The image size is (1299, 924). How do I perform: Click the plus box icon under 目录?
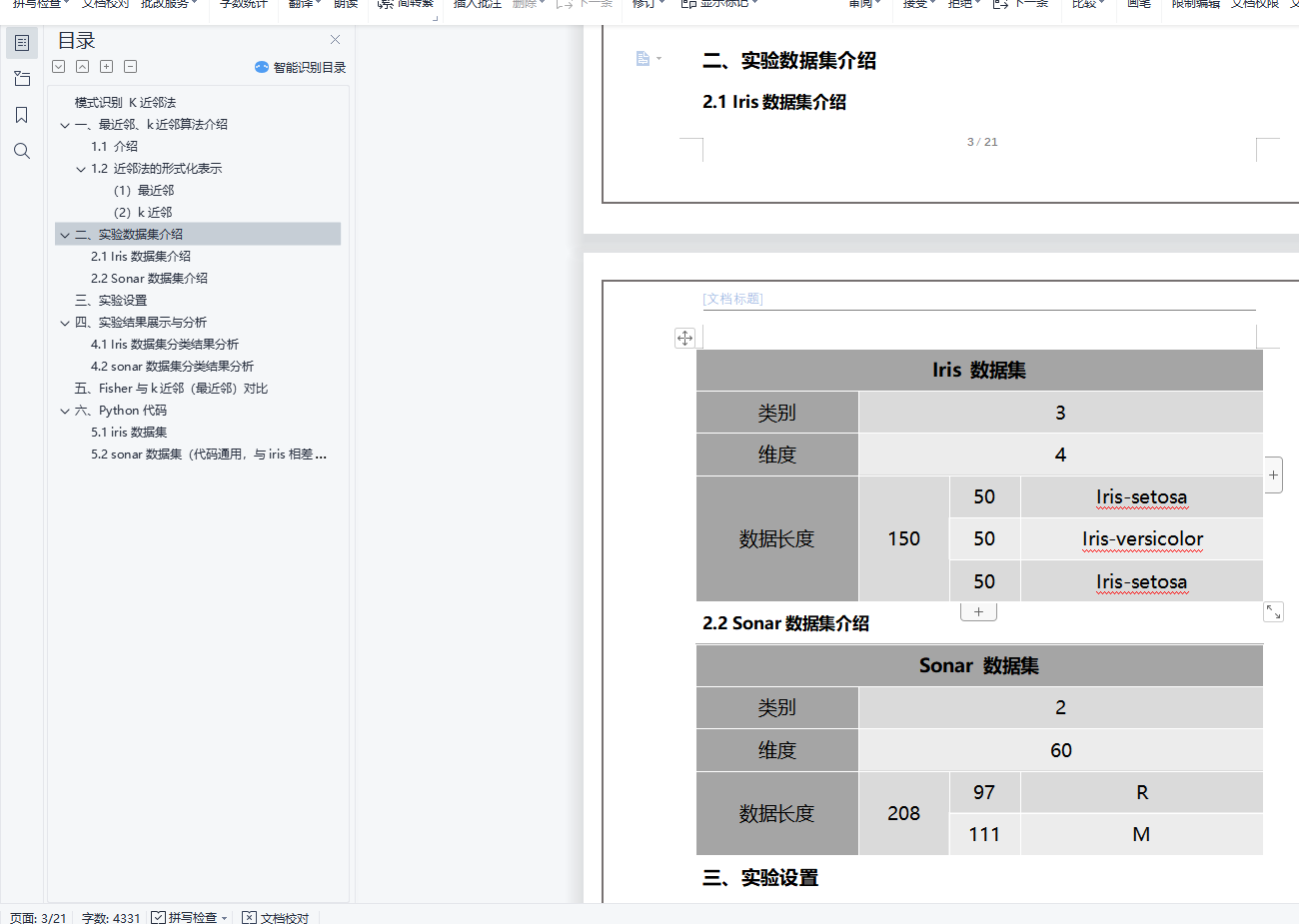point(107,67)
